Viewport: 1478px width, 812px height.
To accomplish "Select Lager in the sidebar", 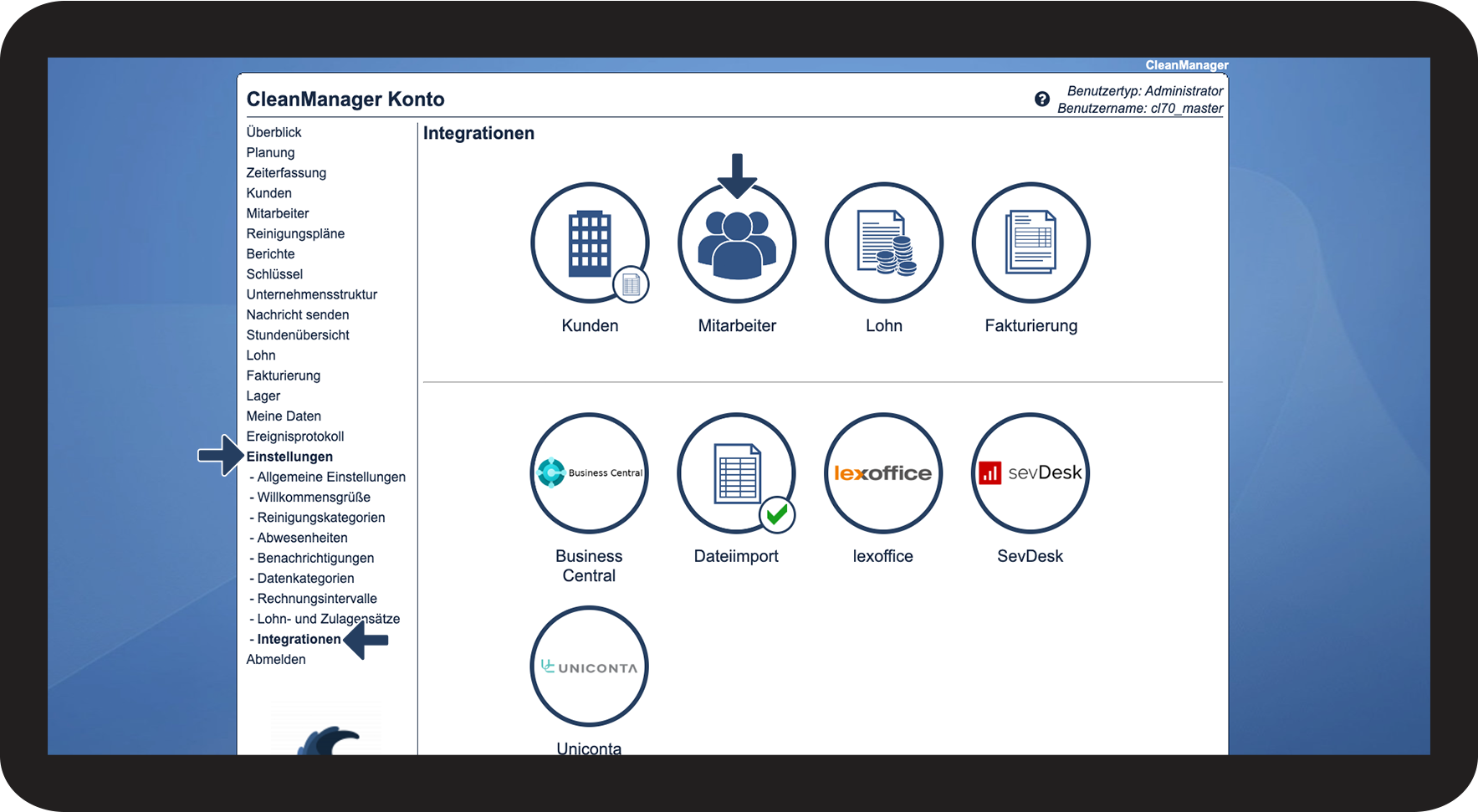I will [263, 396].
